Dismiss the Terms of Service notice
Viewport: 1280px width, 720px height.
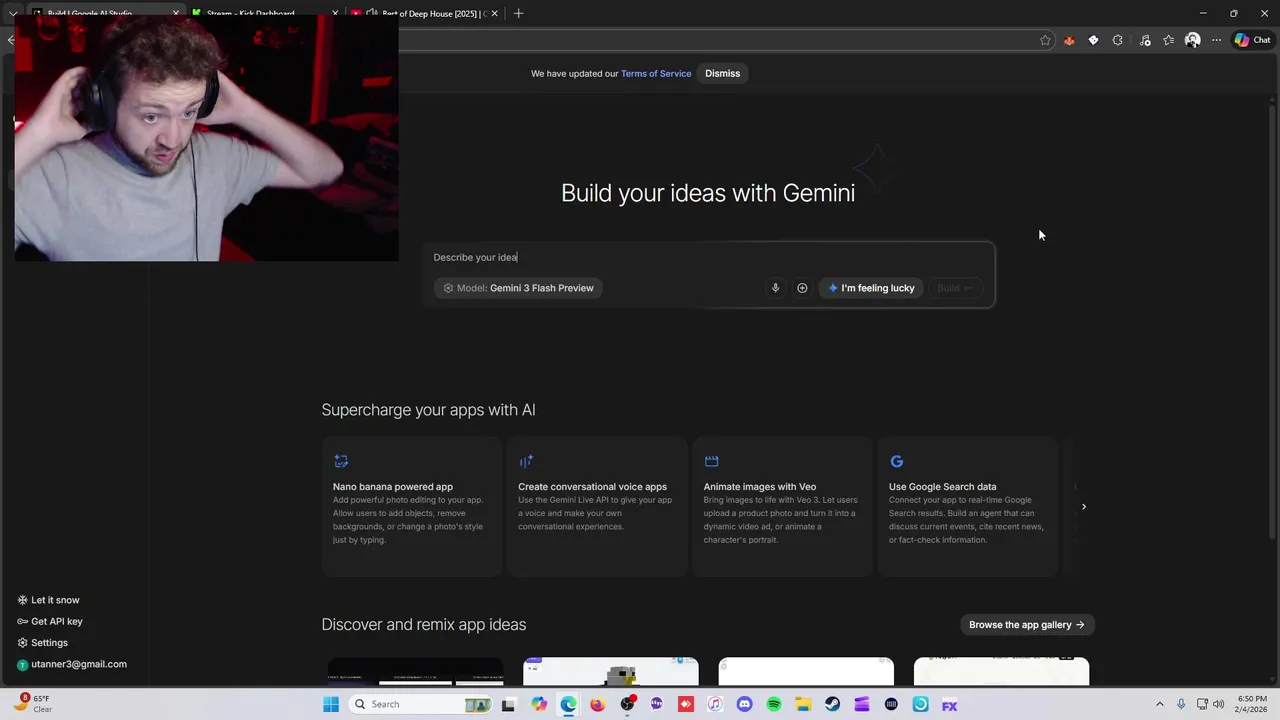pyautogui.click(x=722, y=73)
